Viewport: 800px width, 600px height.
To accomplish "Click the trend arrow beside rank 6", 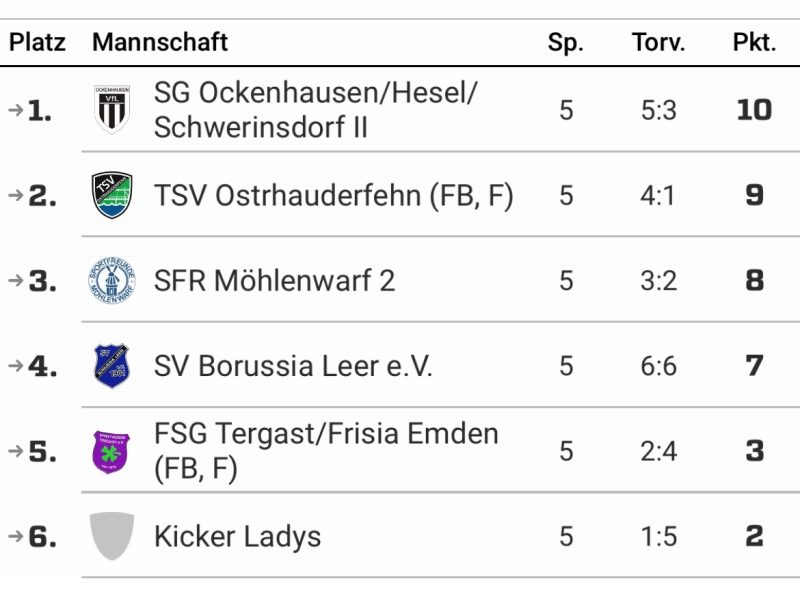I will coord(16,536).
